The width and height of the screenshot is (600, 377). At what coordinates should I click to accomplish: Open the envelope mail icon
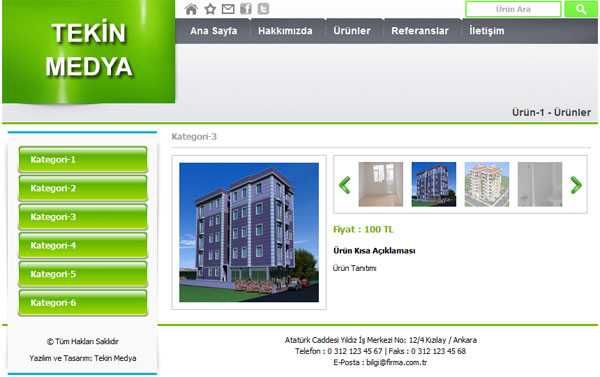coord(228,9)
